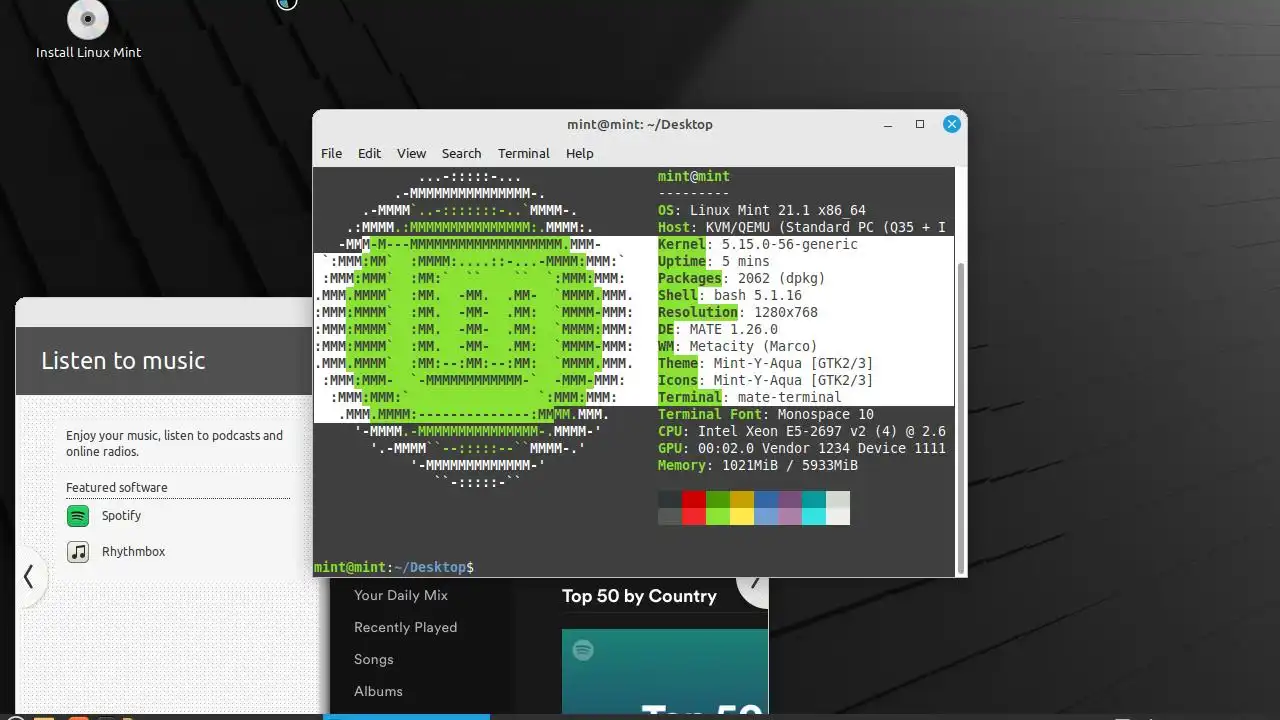Click the green mint@mint header in neofetch output
This screenshot has width=1280, height=720.
(x=694, y=176)
